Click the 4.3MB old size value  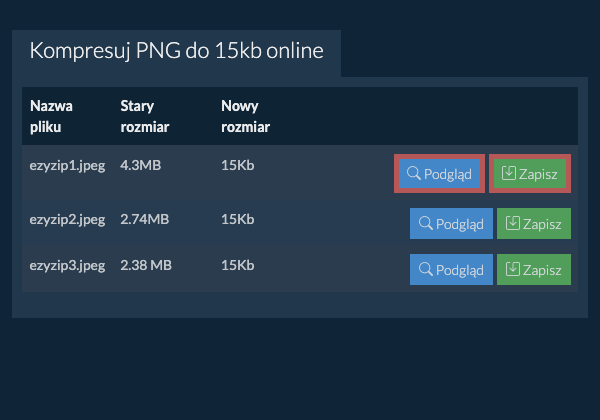[x=140, y=165]
